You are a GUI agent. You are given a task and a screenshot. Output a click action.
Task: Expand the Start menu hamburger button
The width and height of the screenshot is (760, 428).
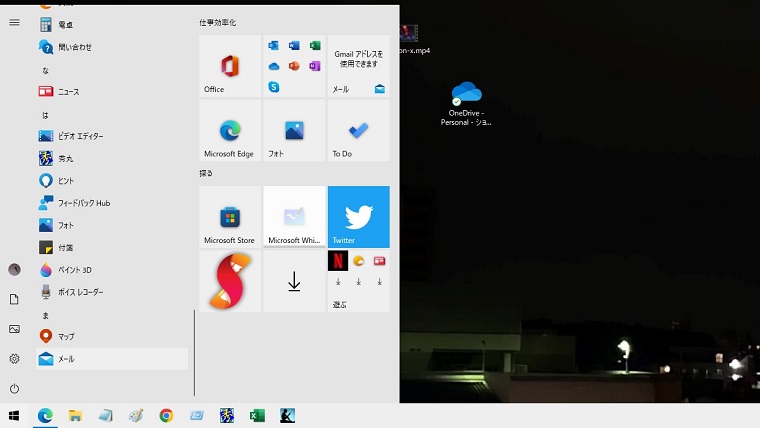coord(15,22)
